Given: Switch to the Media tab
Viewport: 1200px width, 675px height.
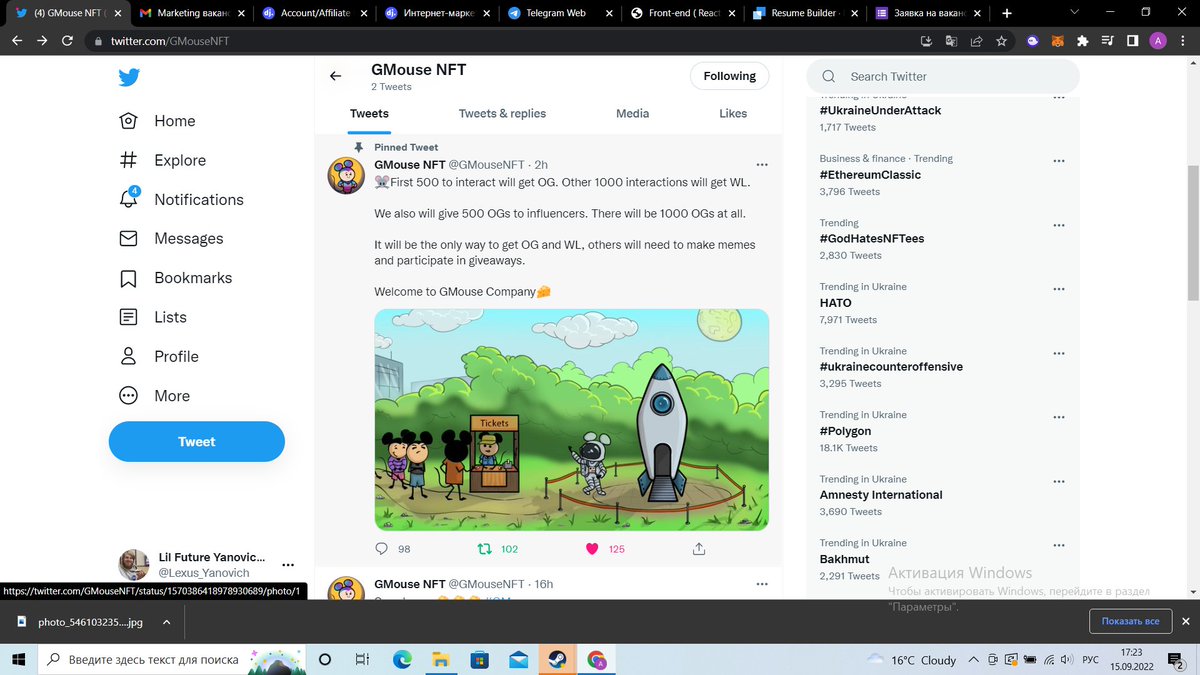Looking at the screenshot, I should (x=632, y=114).
